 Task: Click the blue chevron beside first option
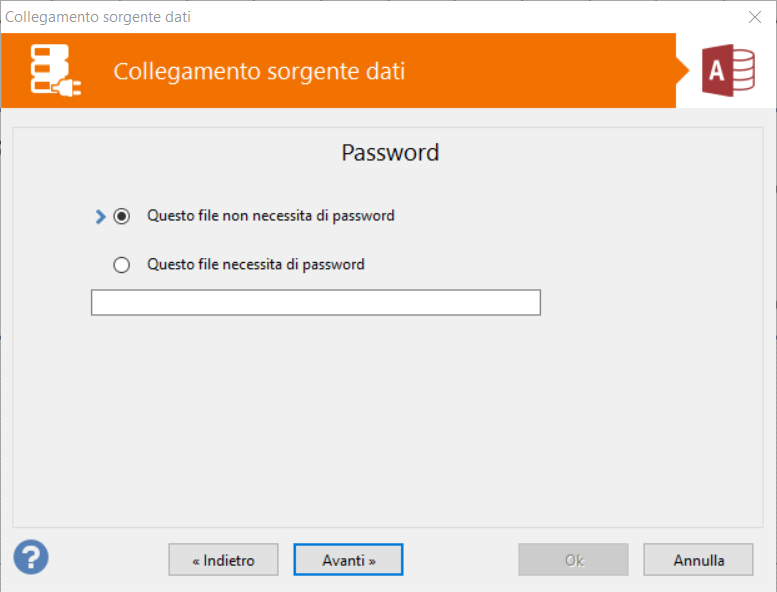(100, 216)
